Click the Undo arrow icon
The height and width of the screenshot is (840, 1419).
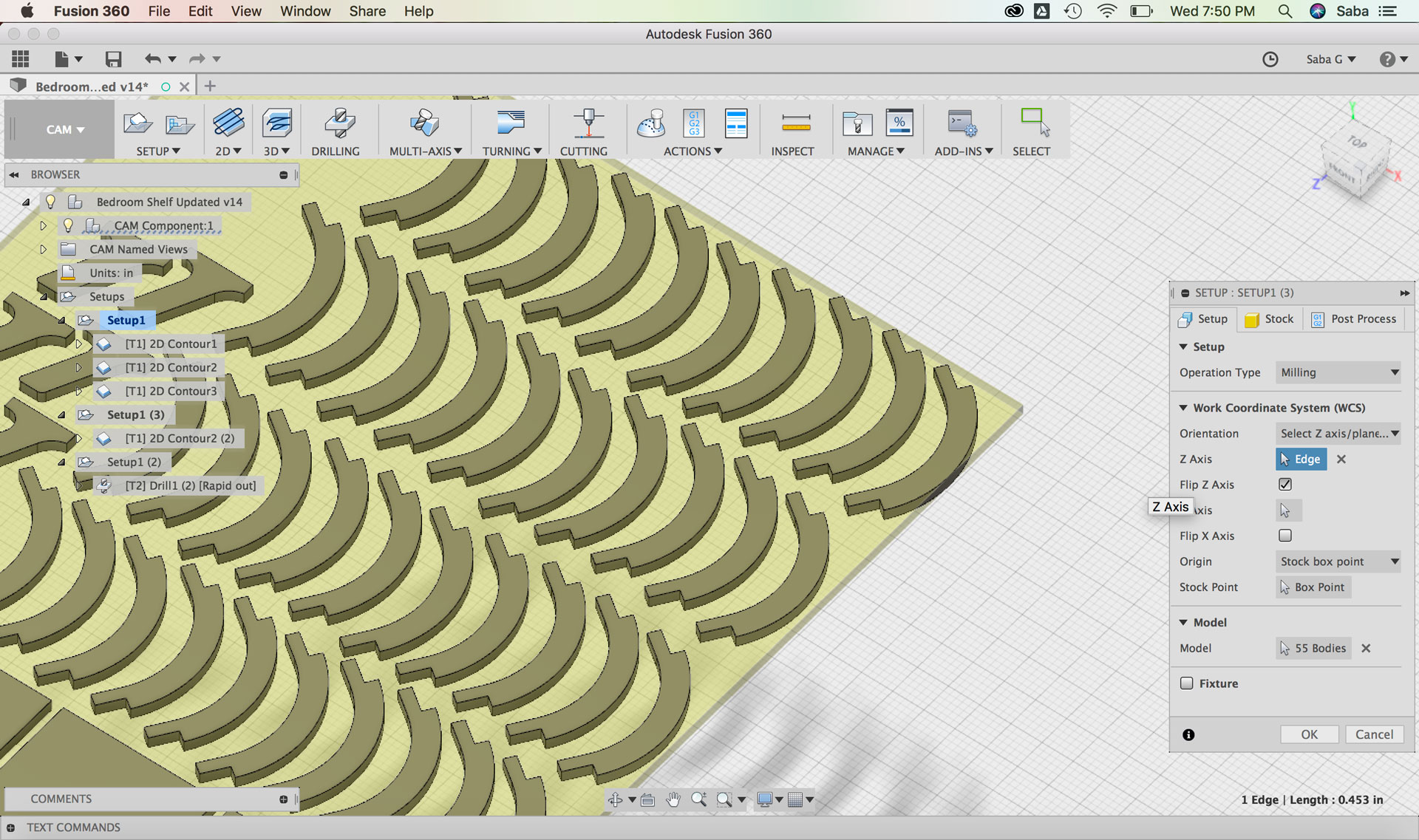(x=152, y=59)
